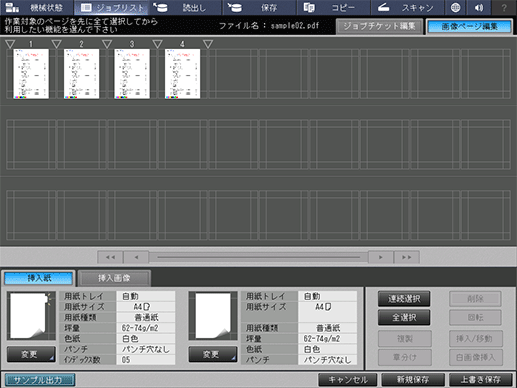Click 変更 button under insert sheet preview
This screenshot has height=388, width=517.
click(213, 354)
